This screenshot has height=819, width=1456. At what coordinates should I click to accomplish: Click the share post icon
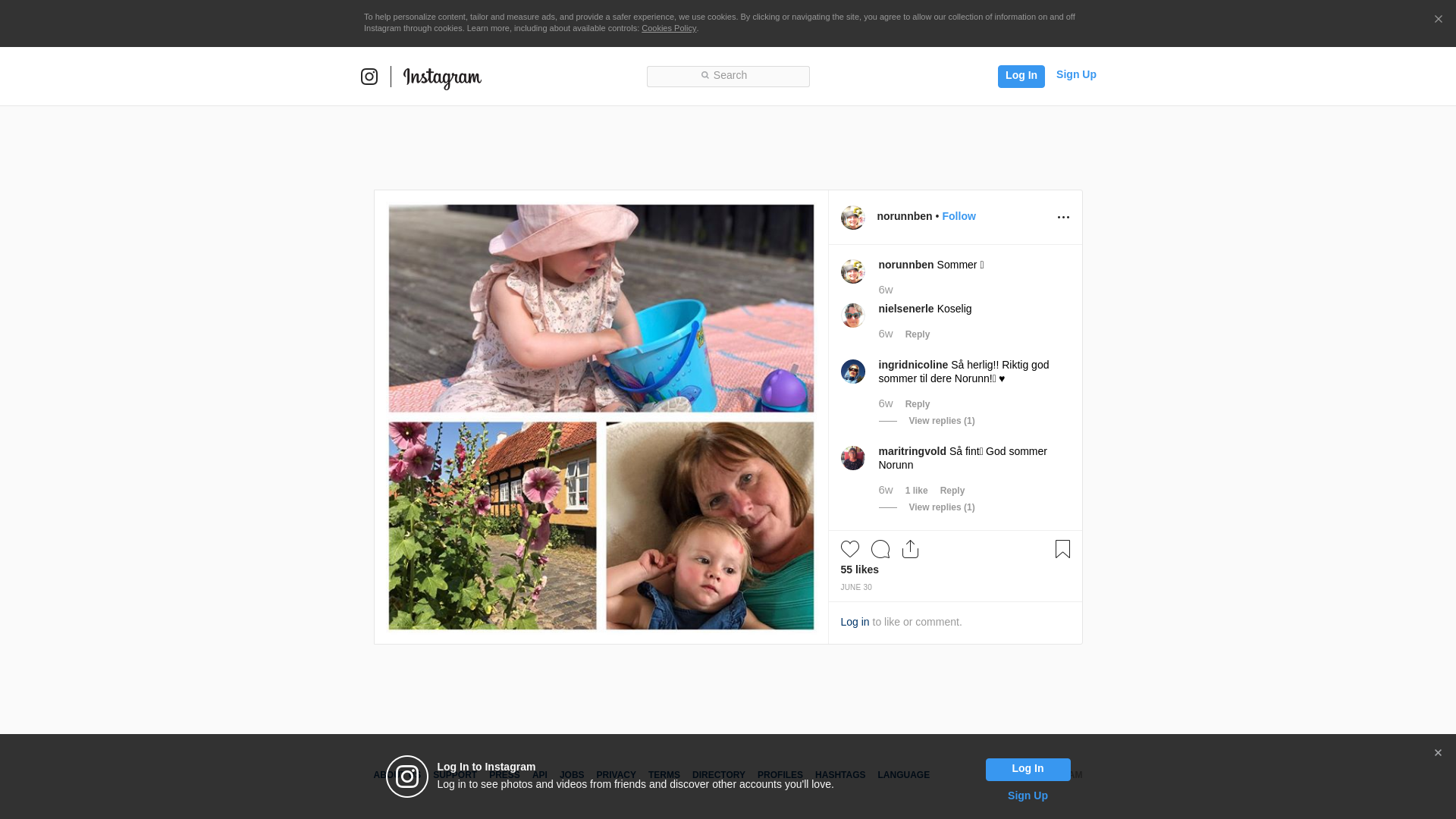click(x=911, y=549)
